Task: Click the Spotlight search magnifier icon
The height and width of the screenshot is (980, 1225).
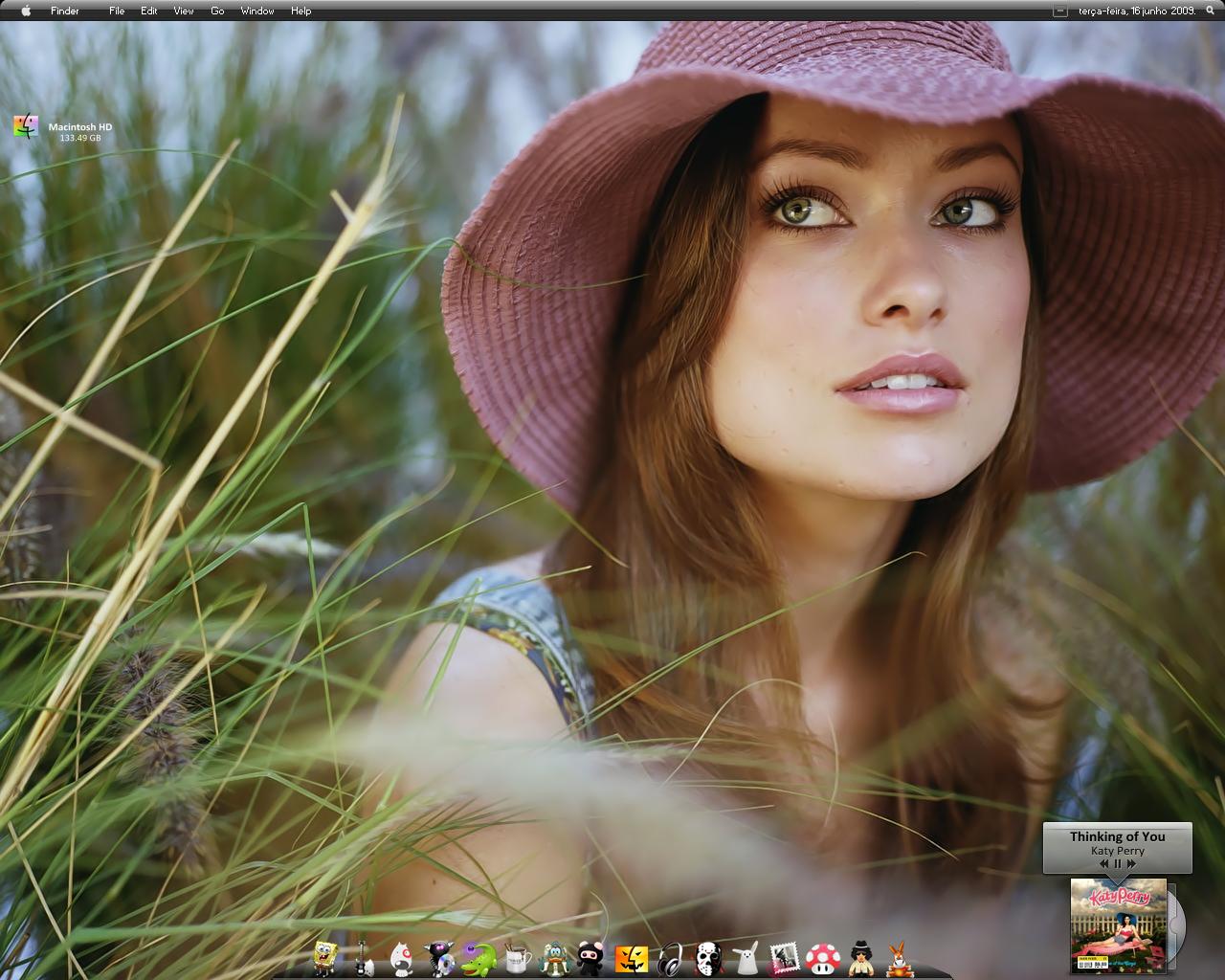Action: click(1210, 11)
